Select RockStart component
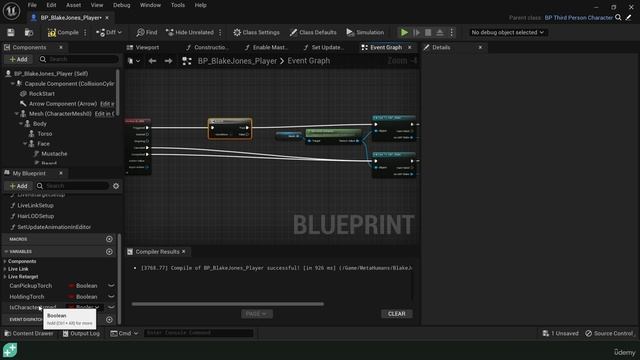This screenshot has width=640, height=360. [42, 93]
